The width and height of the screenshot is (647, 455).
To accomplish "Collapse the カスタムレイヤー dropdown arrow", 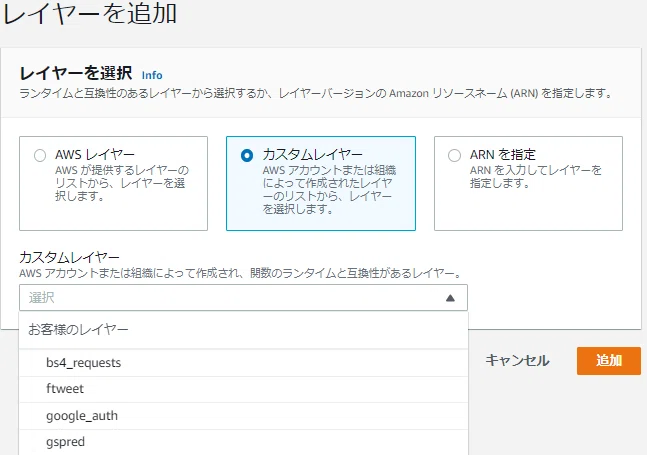I will point(450,298).
